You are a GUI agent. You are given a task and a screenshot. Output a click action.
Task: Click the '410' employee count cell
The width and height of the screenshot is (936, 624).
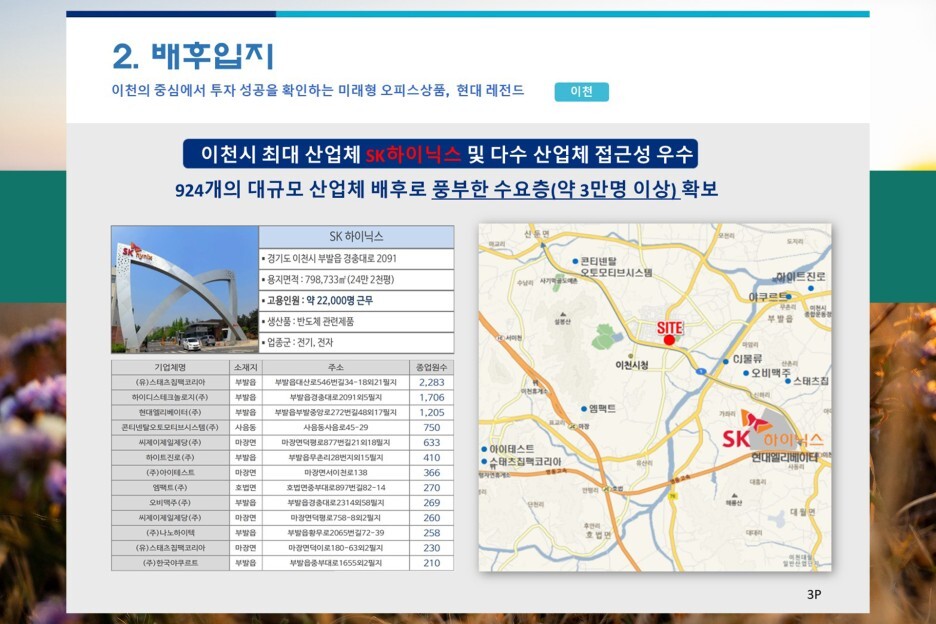coord(432,457)
